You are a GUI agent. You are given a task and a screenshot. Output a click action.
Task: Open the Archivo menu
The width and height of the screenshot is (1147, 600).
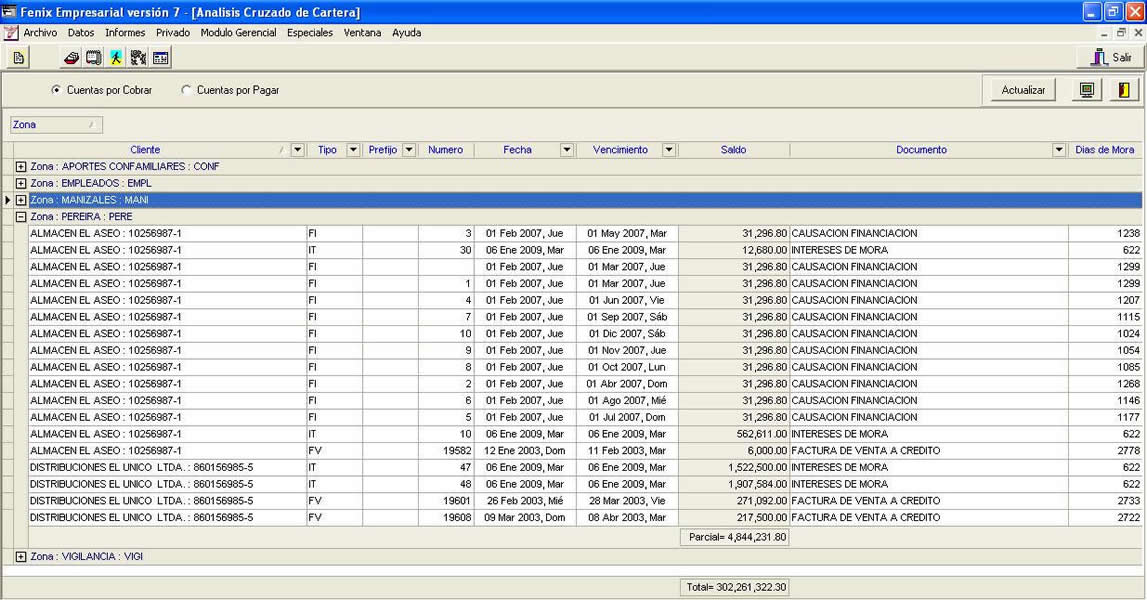point(40,33)
